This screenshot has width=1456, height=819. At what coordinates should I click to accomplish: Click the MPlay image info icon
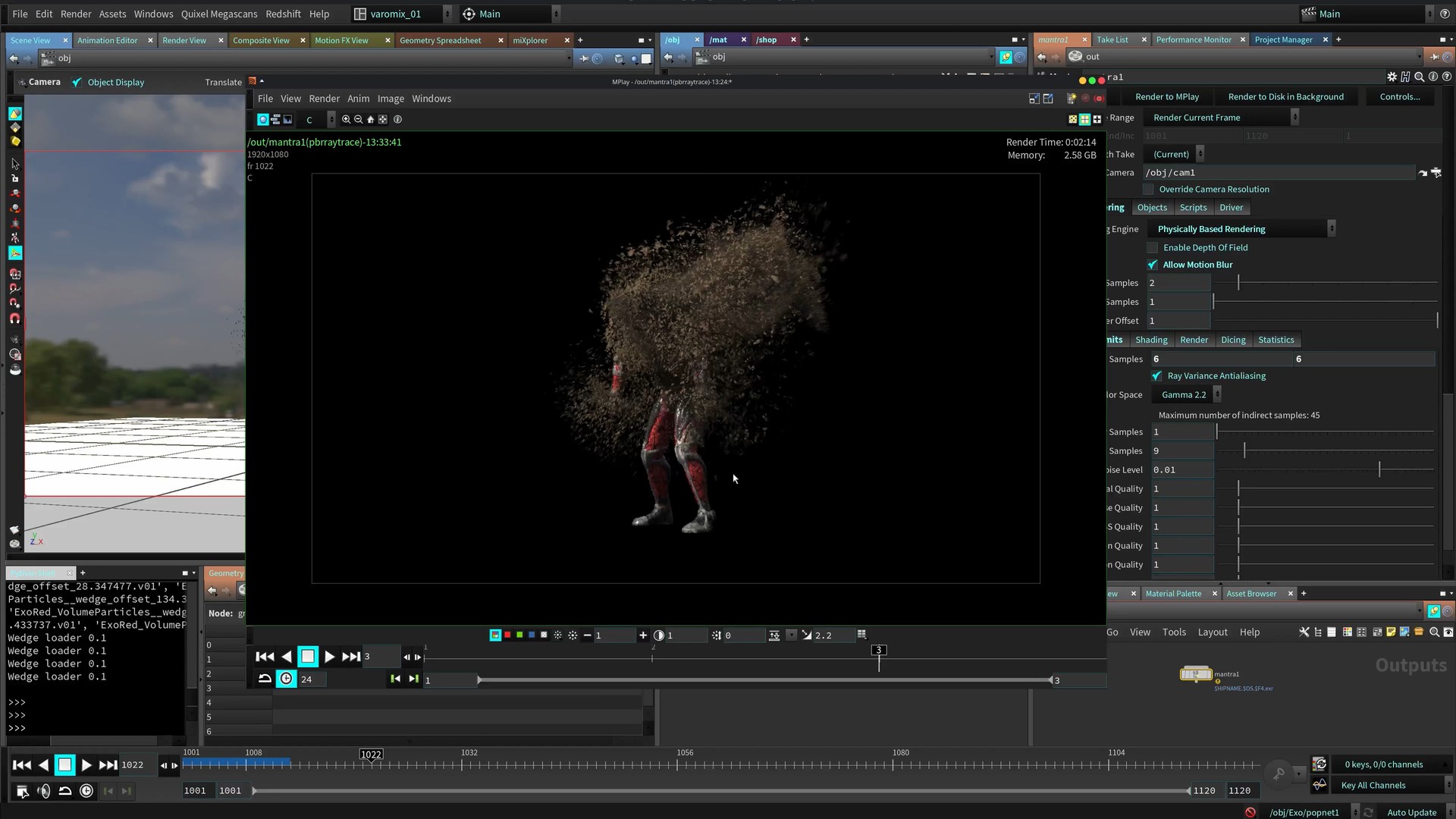coord(397,120)
